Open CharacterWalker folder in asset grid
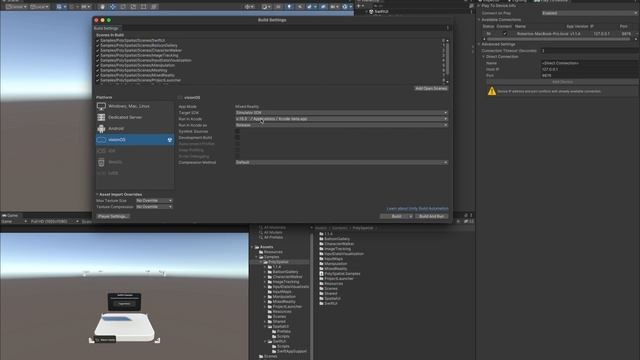The height and width of the screenshot is (360, 640). point(336,244)
